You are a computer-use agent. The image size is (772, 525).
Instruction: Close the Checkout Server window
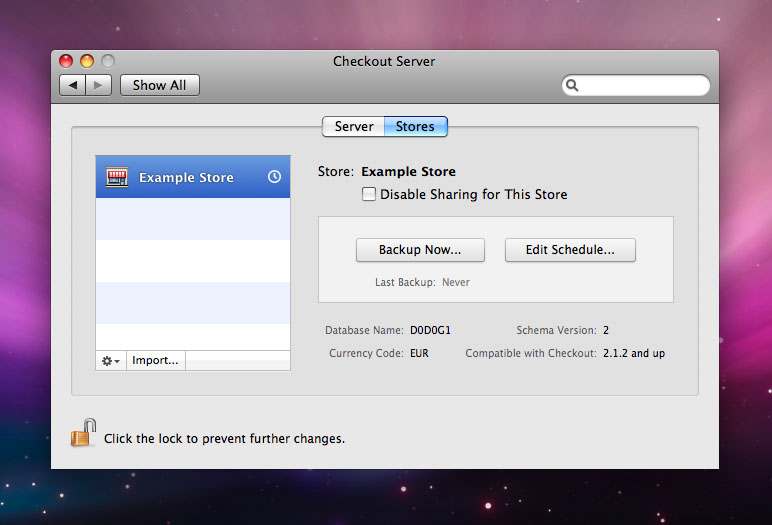click(x=66, y=61)
